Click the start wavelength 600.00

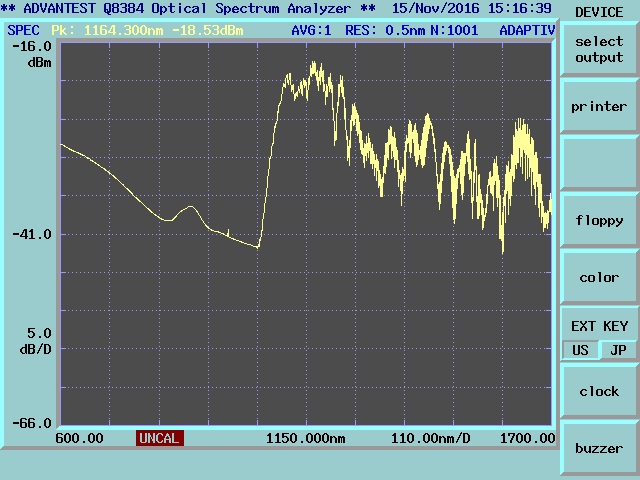(x=80, y=438)
